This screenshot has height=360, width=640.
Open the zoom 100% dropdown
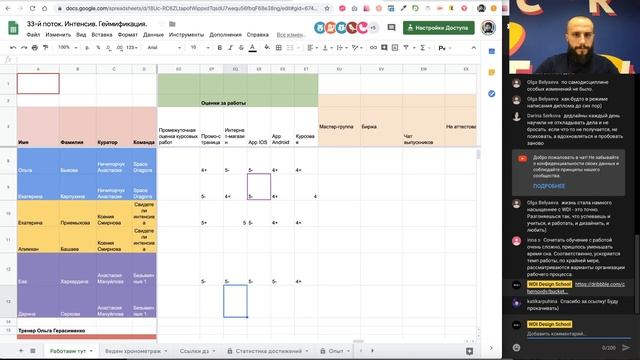67,48
